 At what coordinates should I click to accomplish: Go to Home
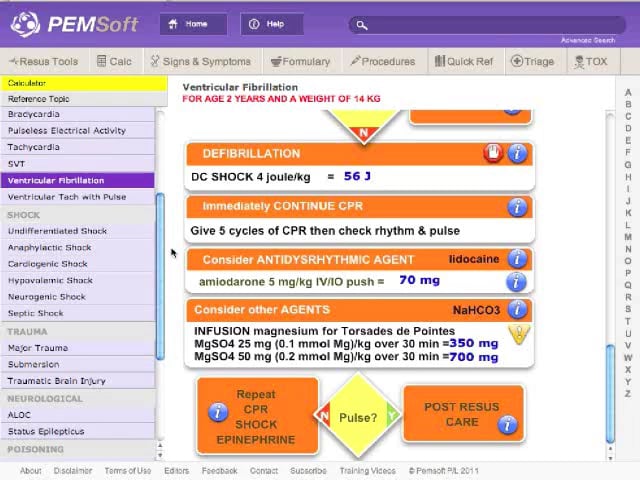193,24
